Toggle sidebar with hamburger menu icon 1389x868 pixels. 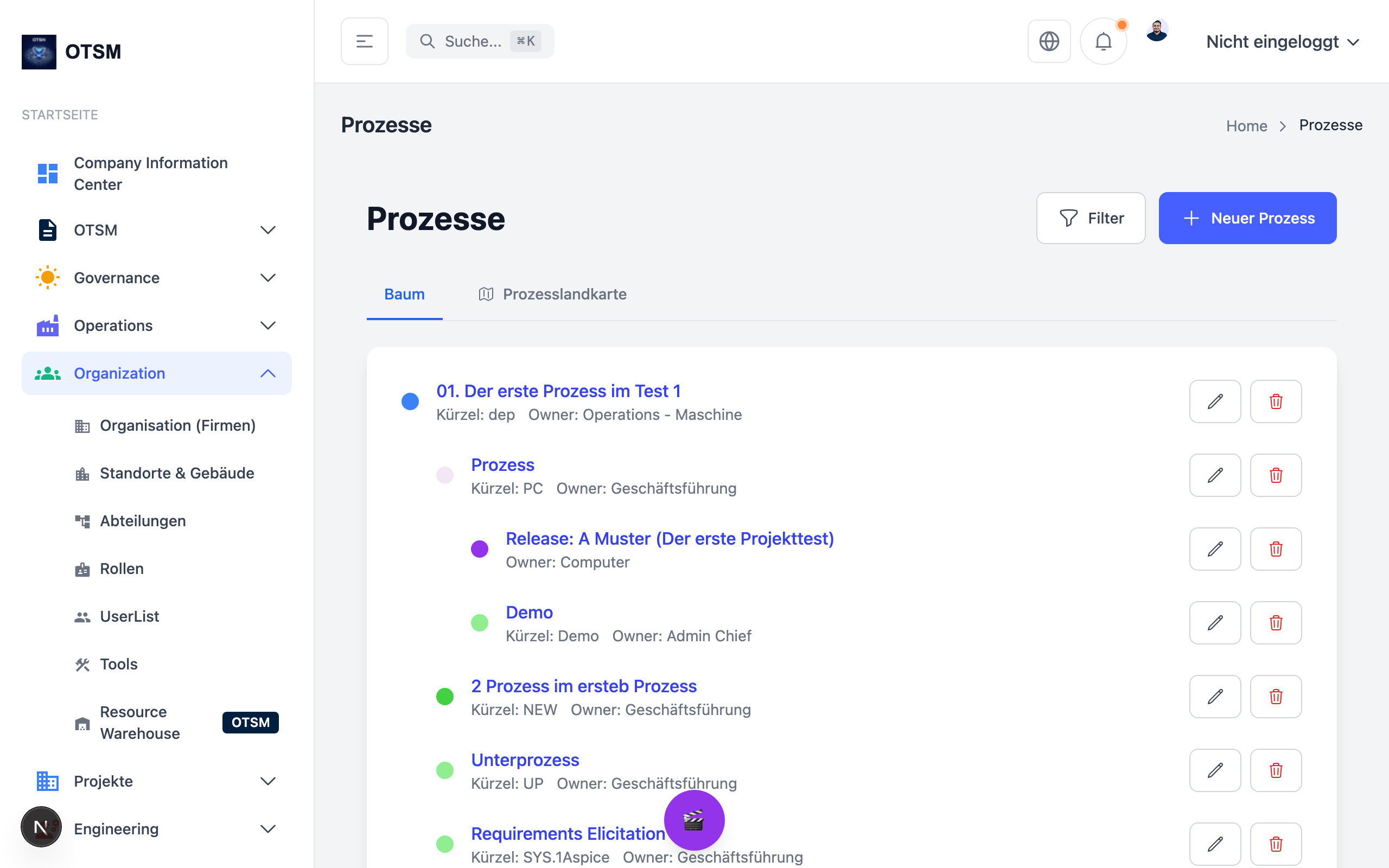click(365, 41)
